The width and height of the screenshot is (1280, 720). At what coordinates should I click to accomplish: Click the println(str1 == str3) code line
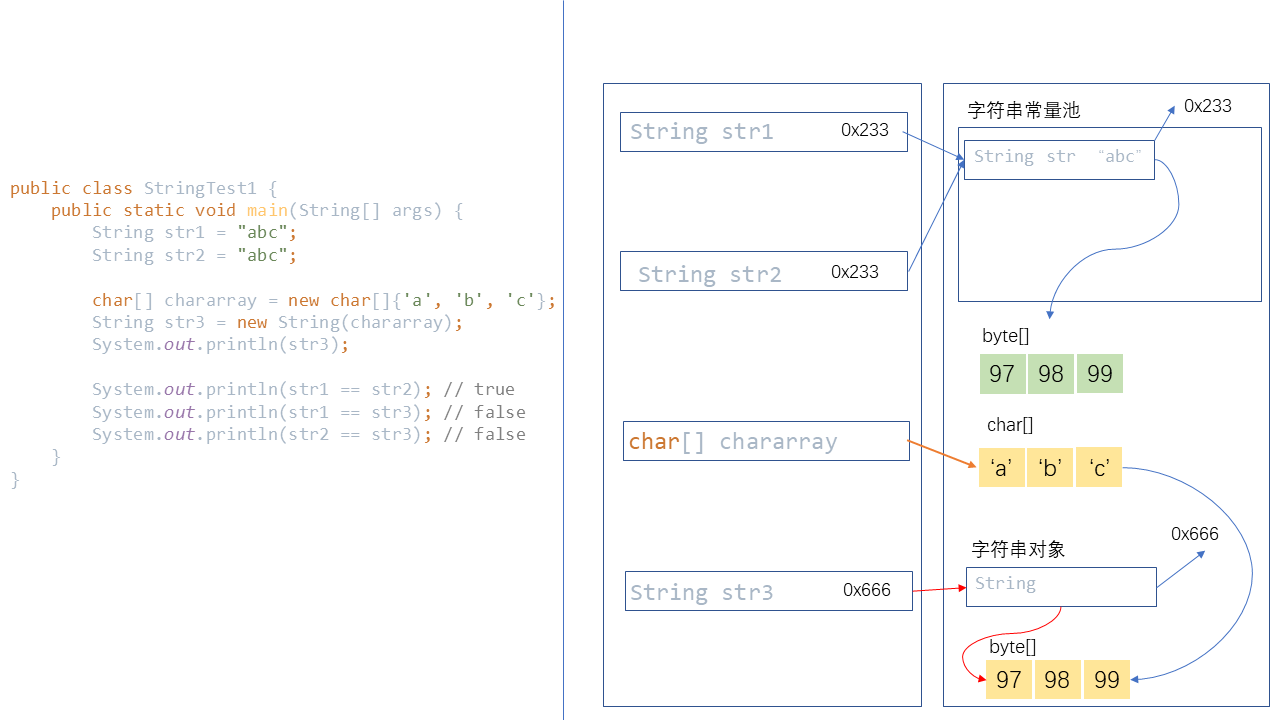pos(309,412)
